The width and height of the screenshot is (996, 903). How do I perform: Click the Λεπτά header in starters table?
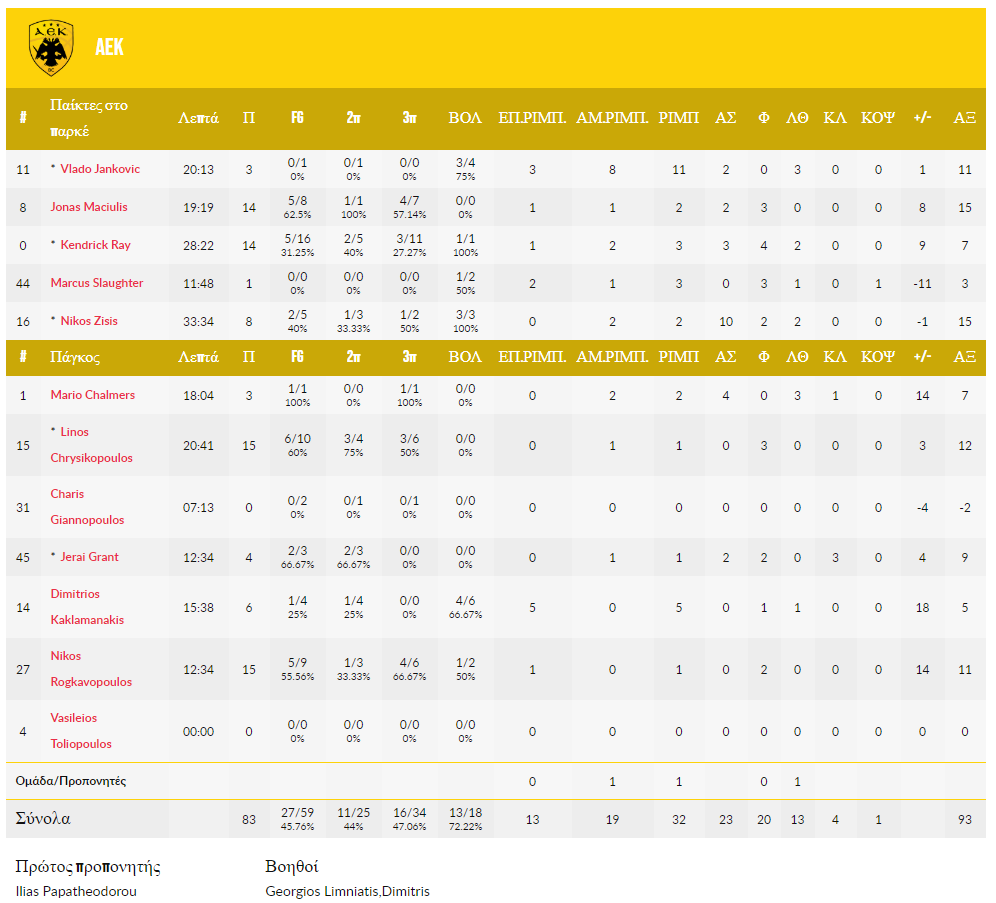click(198, 118)
